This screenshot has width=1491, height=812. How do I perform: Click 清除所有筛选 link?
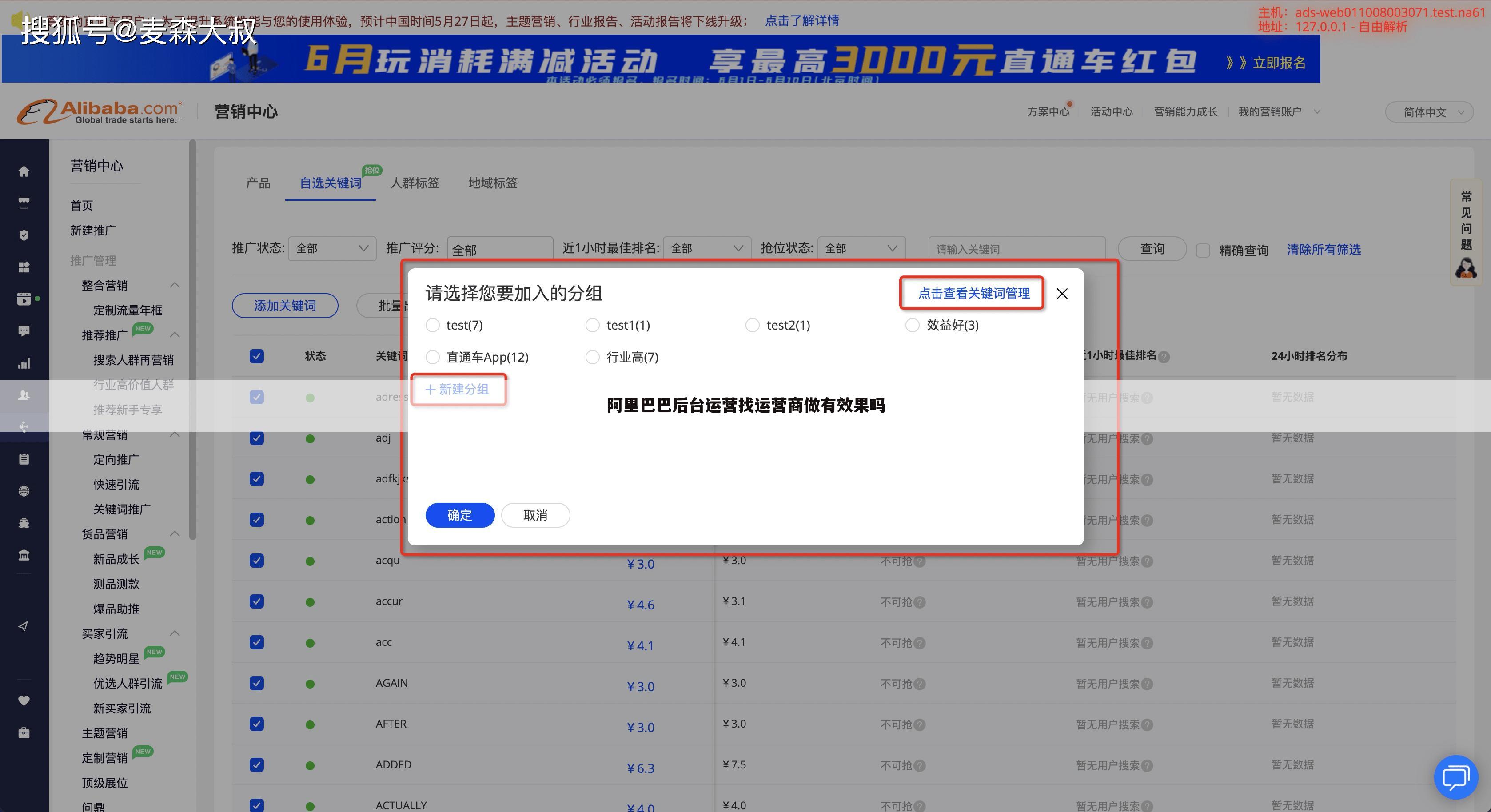click(1323, 250)
